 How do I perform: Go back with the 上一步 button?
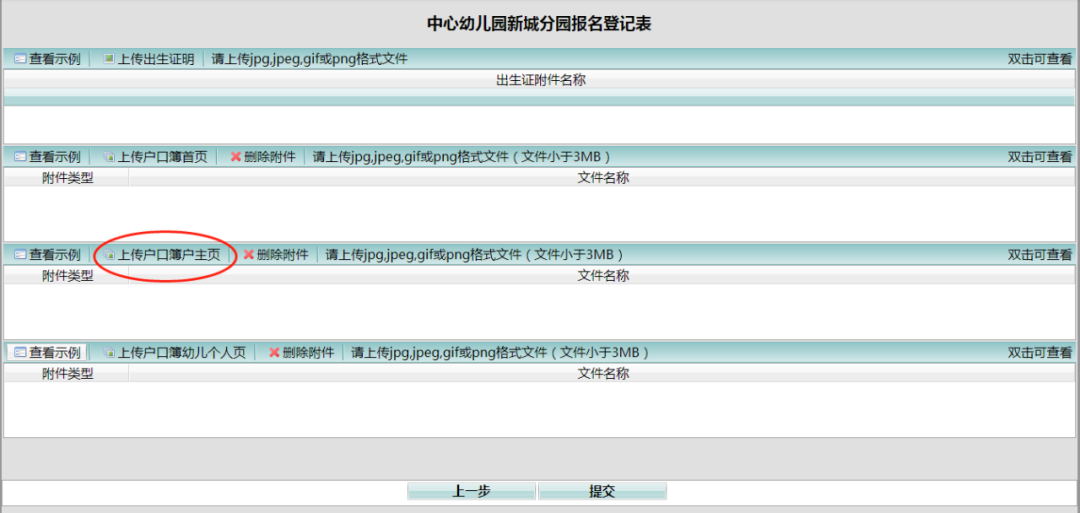(x=471, y=491)
